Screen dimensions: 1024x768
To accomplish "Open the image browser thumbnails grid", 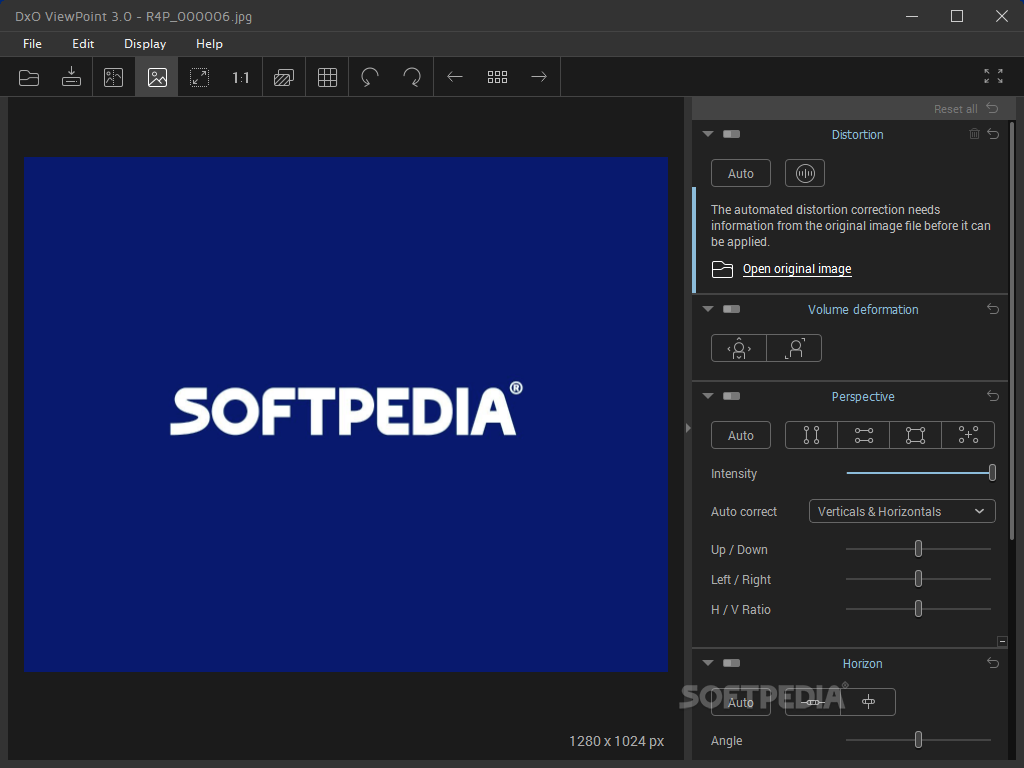I will coord(497,77).
